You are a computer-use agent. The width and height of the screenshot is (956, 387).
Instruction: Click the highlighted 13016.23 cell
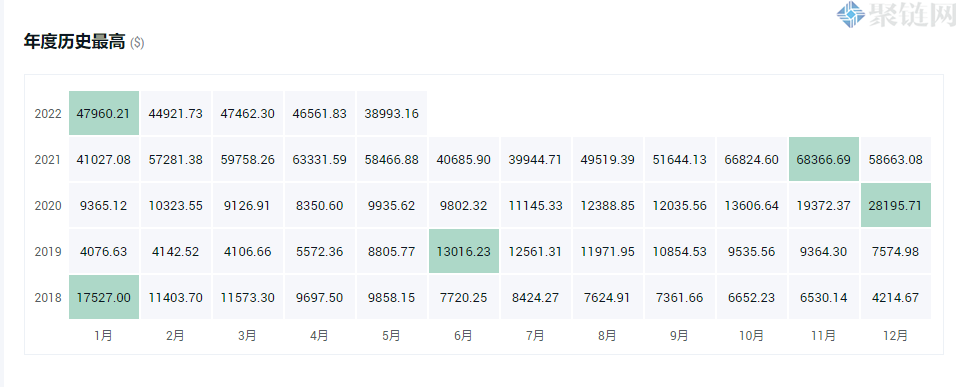463,251
